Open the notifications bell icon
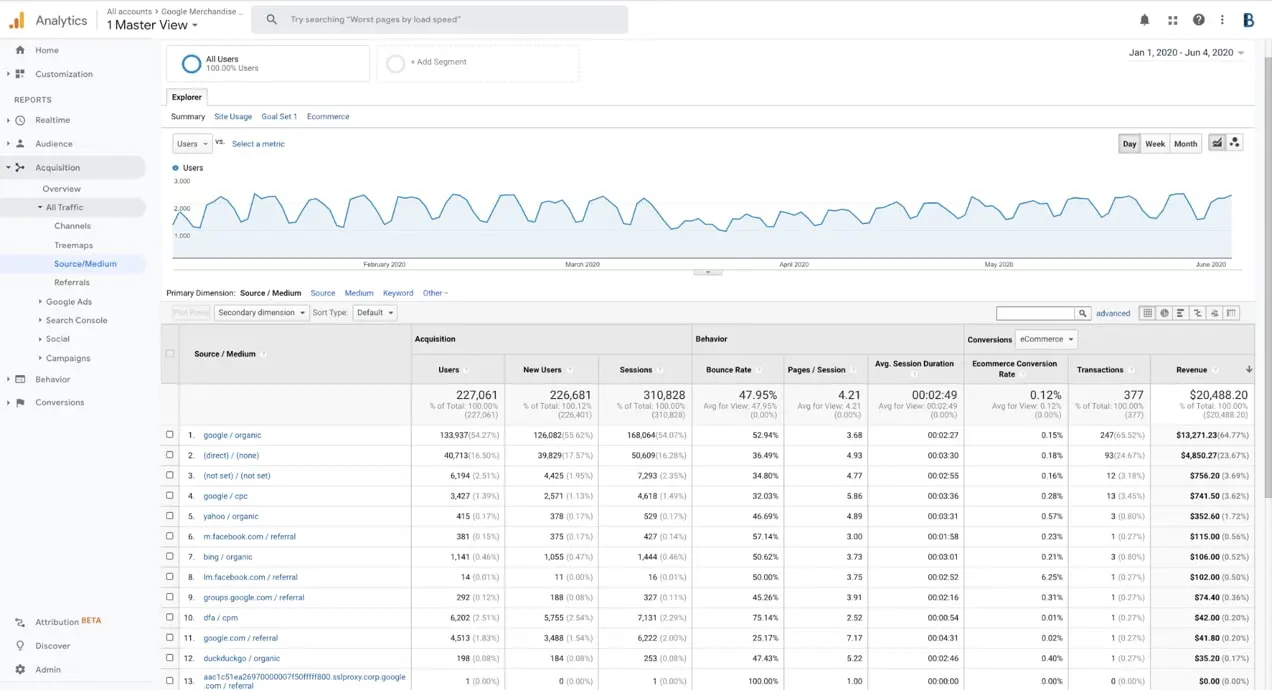Screen dimensions: 1272x690 1145,20
